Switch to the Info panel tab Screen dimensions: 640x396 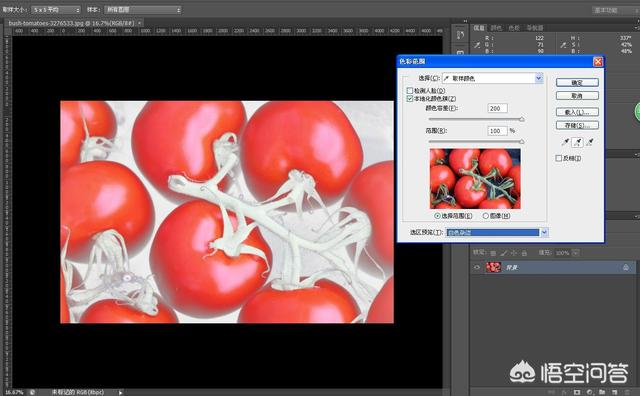(x=479, y=28)
